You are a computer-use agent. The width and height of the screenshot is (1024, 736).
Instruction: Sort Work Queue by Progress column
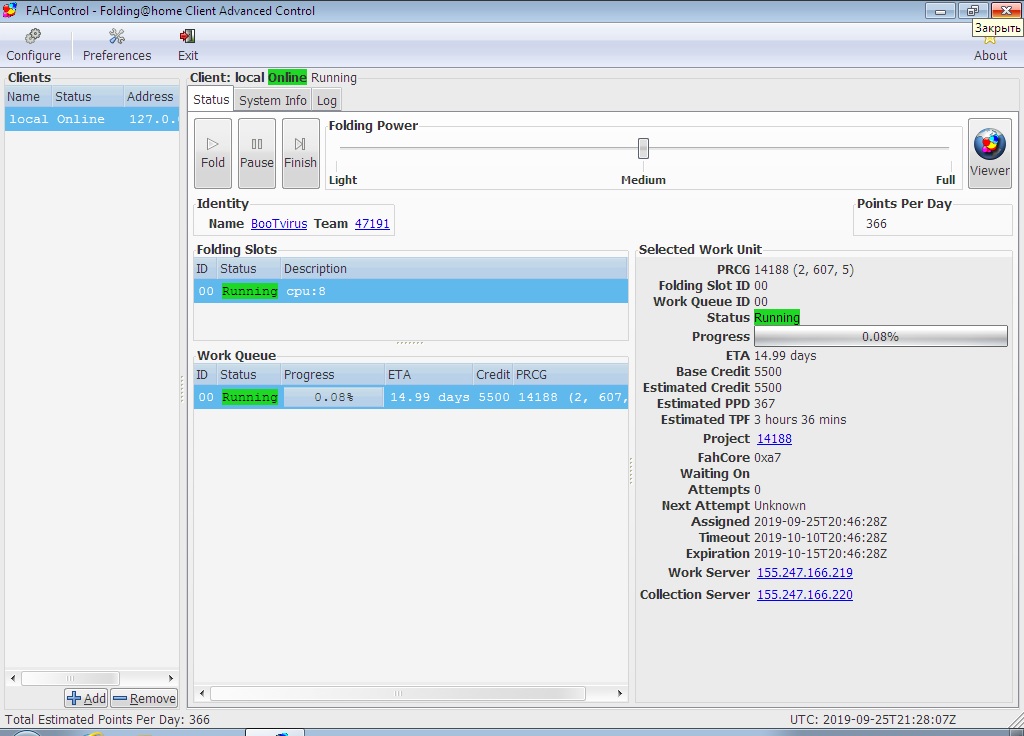[x=332, y=375]
